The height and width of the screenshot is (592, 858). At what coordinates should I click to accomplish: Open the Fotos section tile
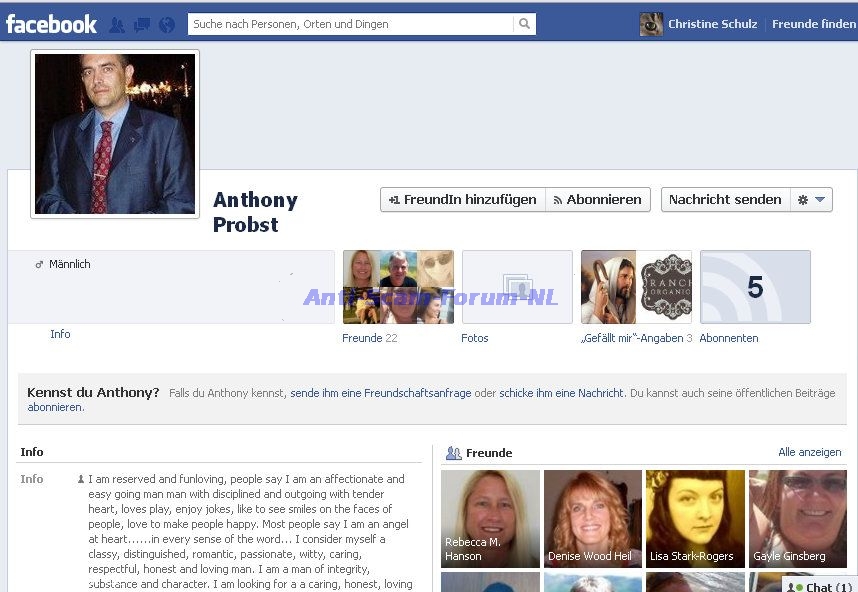pyautogui.click(x=517, y=287)
